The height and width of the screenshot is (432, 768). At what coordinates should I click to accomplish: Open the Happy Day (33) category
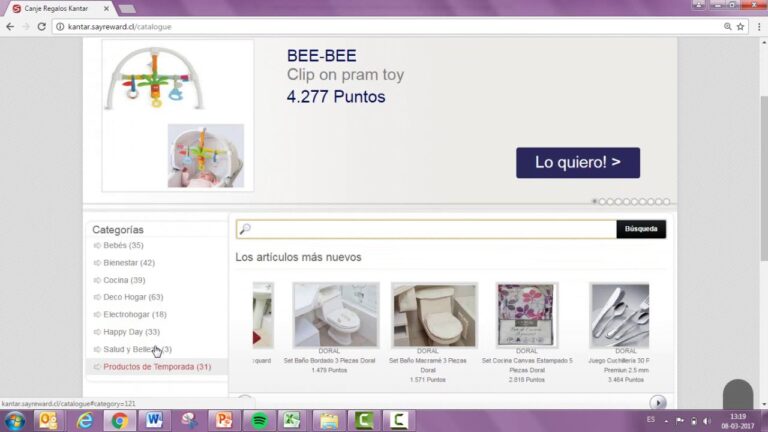point(131,332)
